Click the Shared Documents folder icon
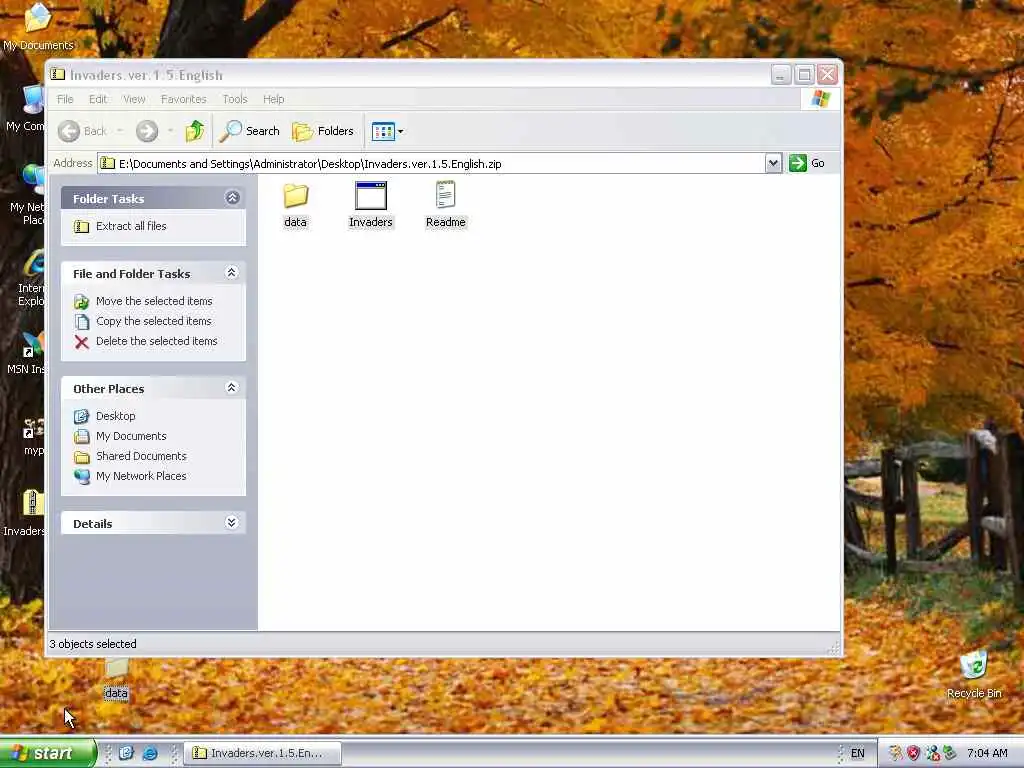The image size is (1024, 768). (x=82, y=456)
